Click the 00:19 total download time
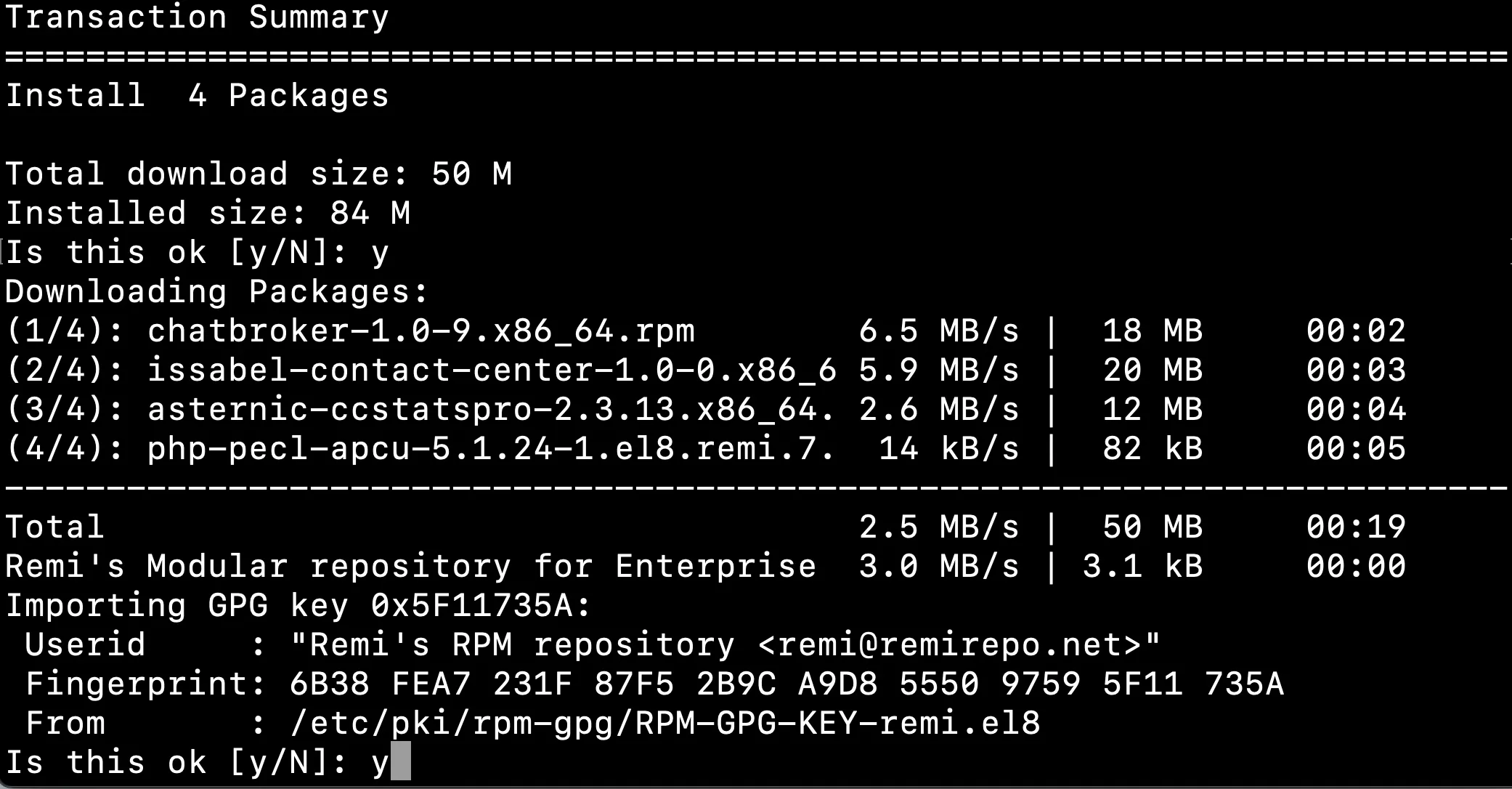This screenshot has height=789, width=1512. coord(1355,527)
